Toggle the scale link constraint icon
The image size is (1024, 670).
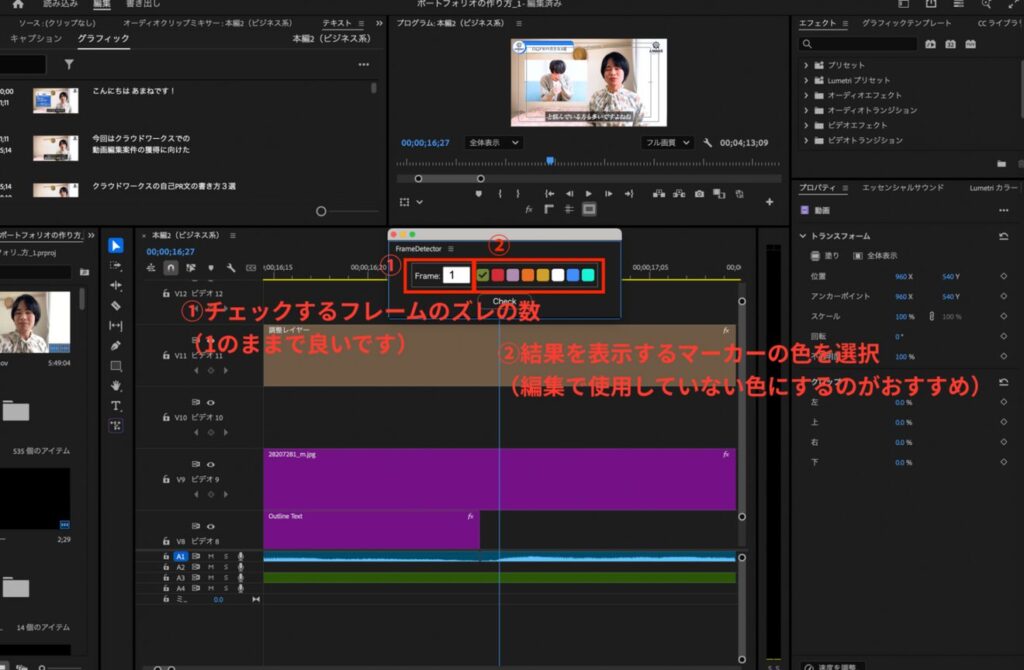pos(932,317)
